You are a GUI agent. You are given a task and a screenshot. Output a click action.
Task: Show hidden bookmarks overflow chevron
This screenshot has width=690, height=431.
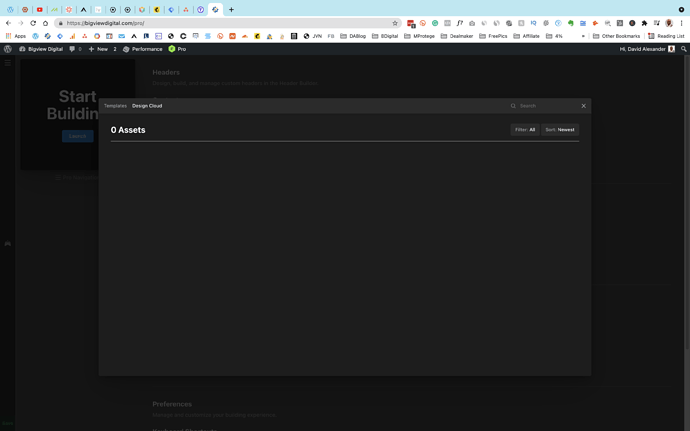point(583,36)
